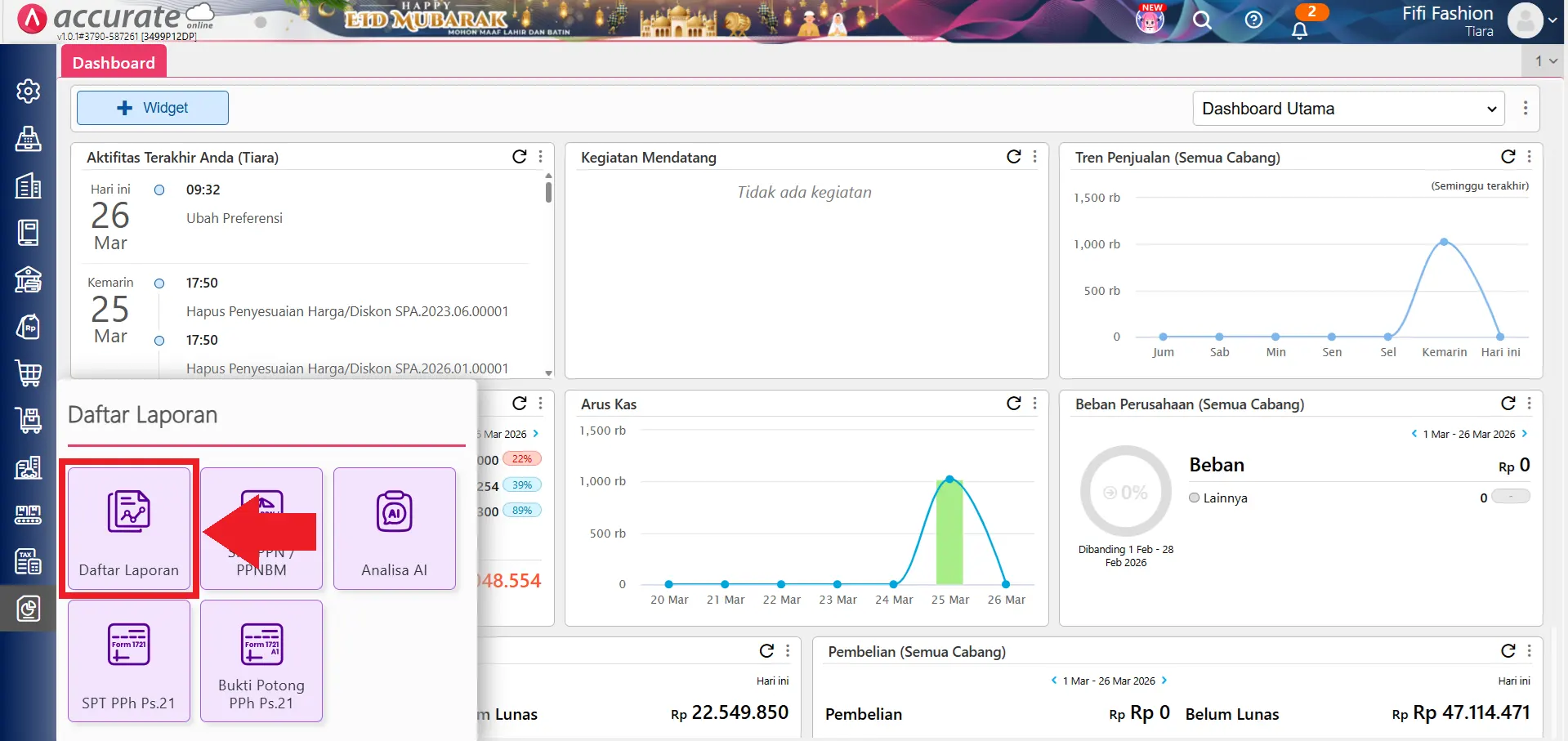Open the Settings gear in sidebar
Screen dimensions: 1568x741
[28, 91]
